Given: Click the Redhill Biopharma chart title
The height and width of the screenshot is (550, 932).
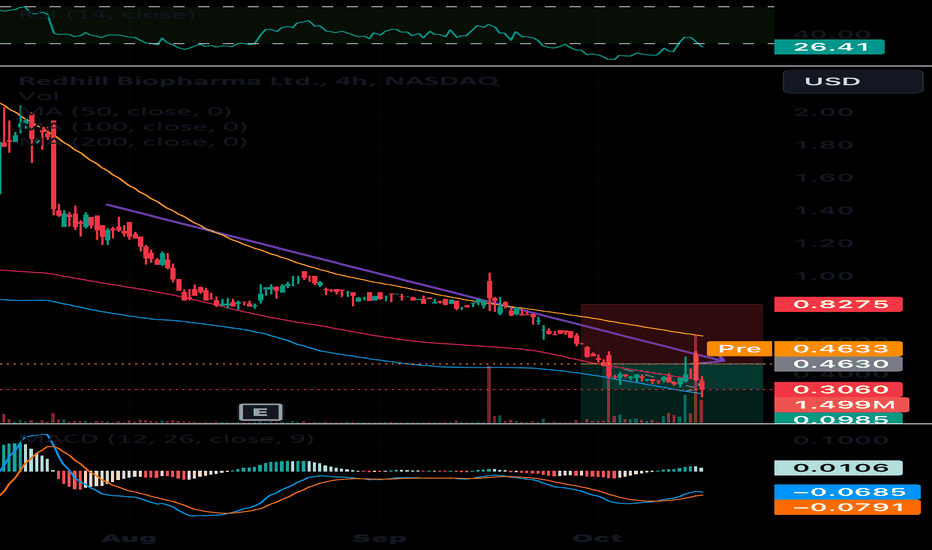Looking at the screenshot, I should coord(259,81).
